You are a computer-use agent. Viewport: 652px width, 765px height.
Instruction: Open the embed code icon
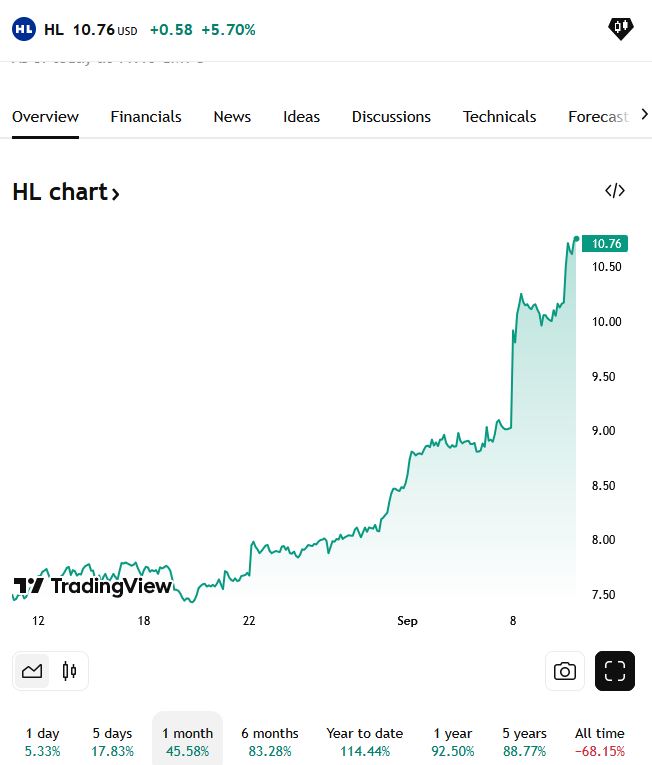coord(615,191)
